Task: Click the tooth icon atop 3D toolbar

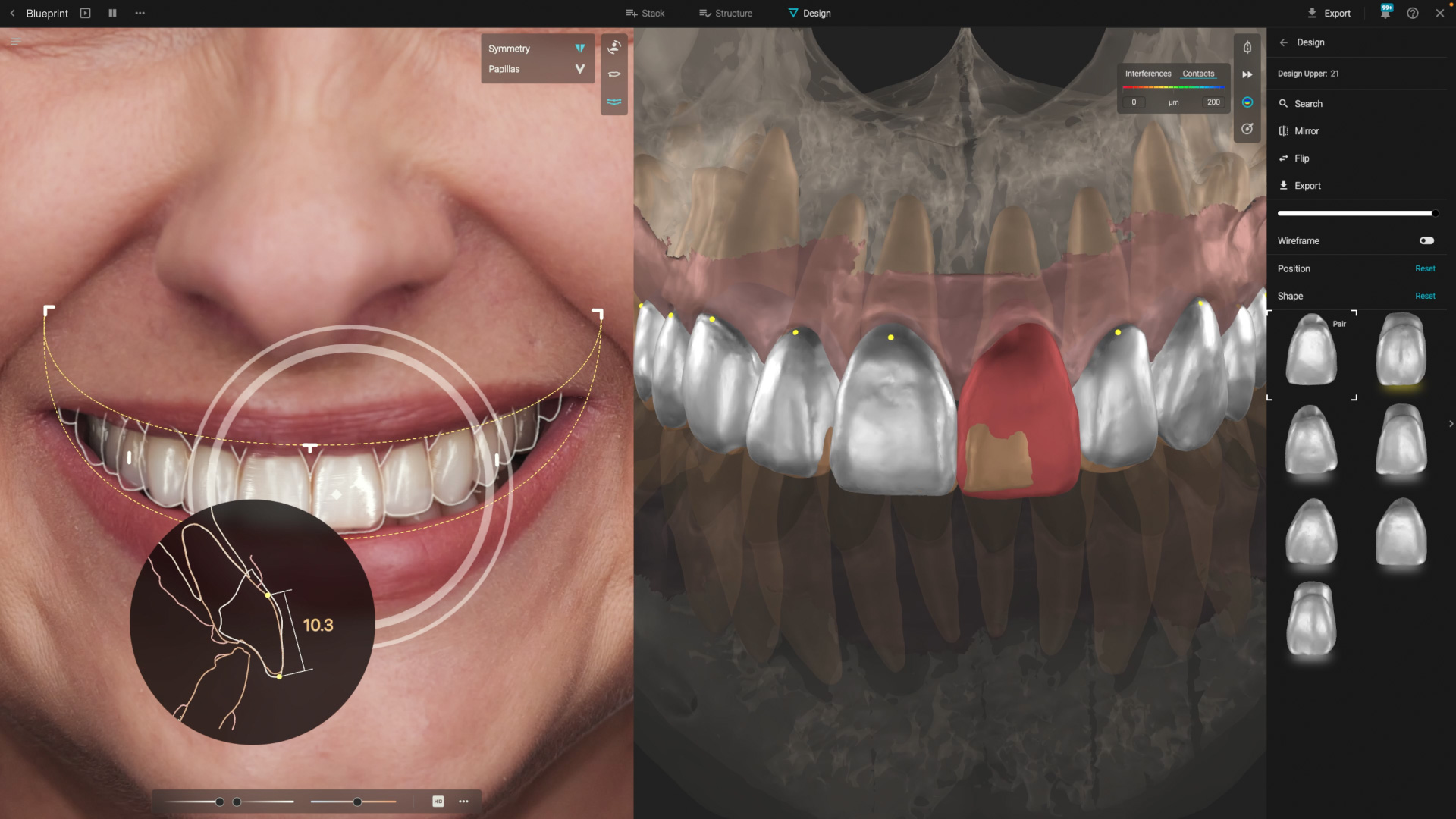Action: (1247, 47)
